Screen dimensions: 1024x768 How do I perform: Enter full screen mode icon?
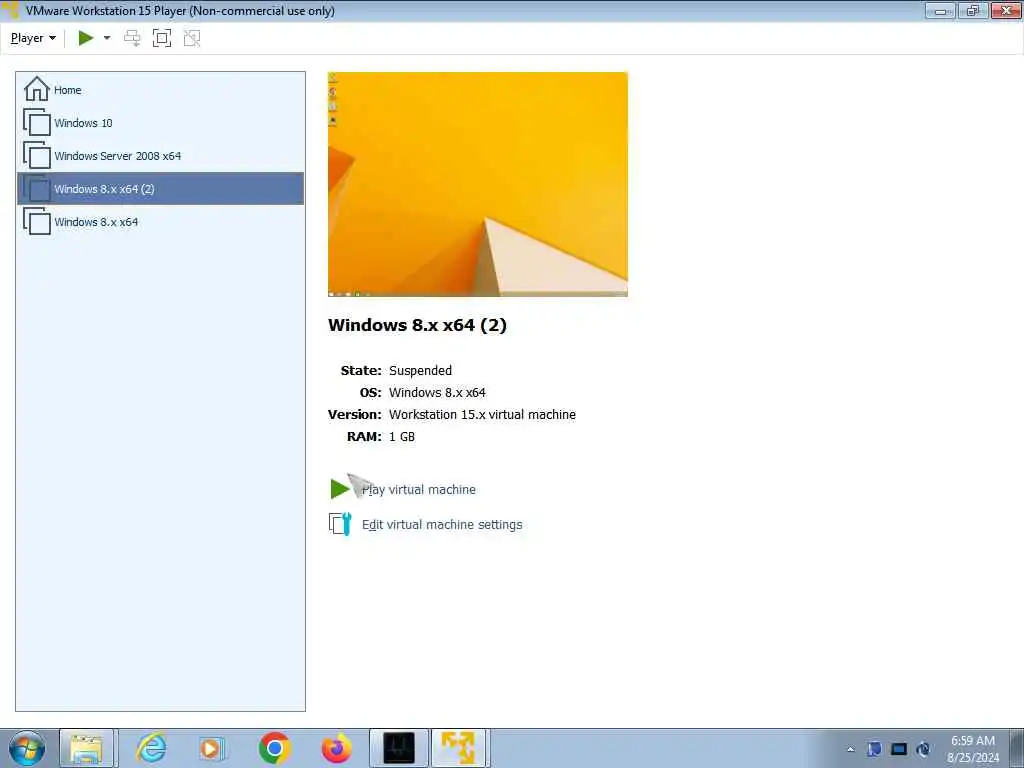pyautogui.click(x=161, y=38)
